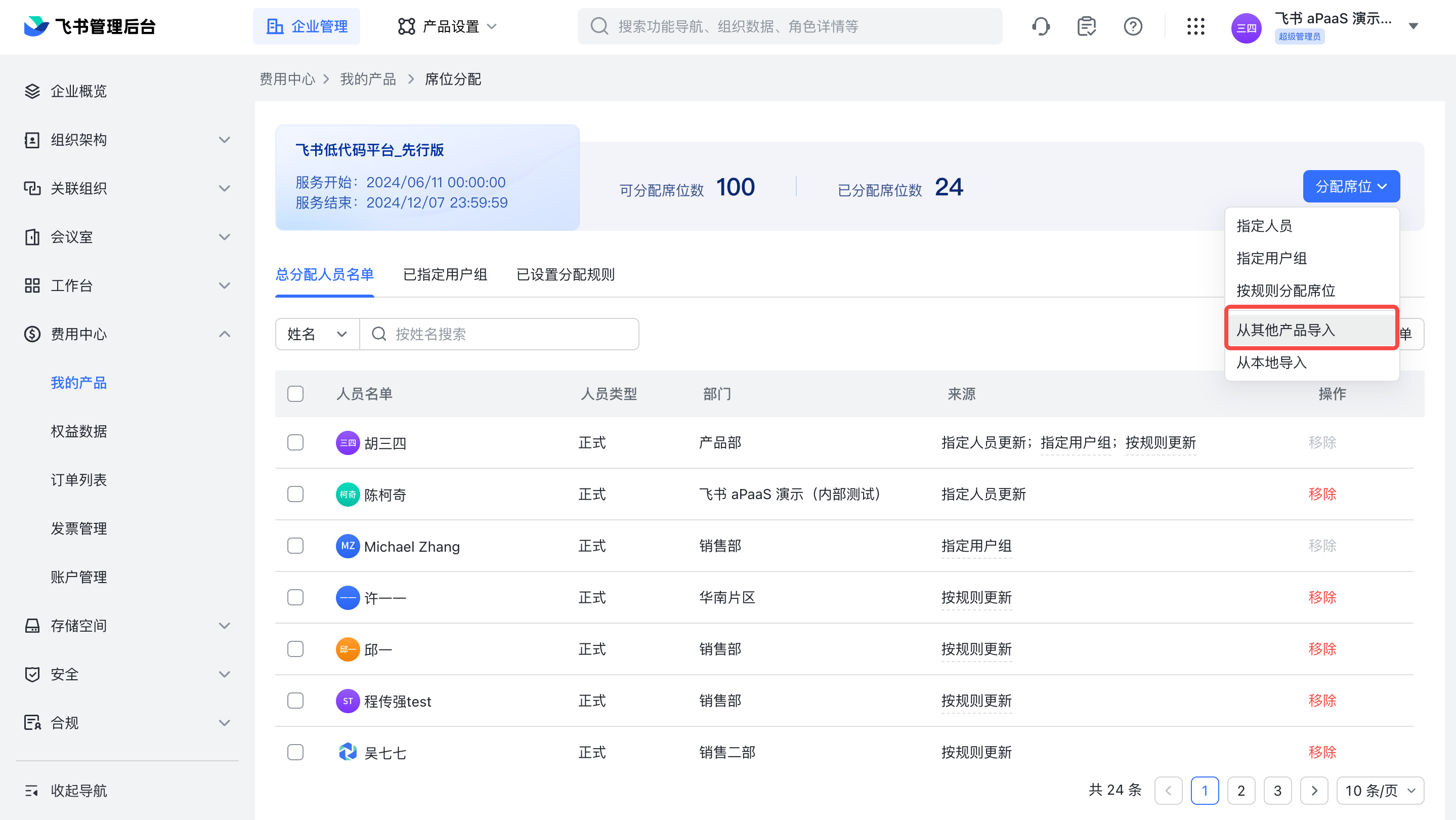Image resolution: width=1456 pixels, height=820 pixels.
Task: Select 从其他产品导入 from the menu
Action: point(1311,330)
